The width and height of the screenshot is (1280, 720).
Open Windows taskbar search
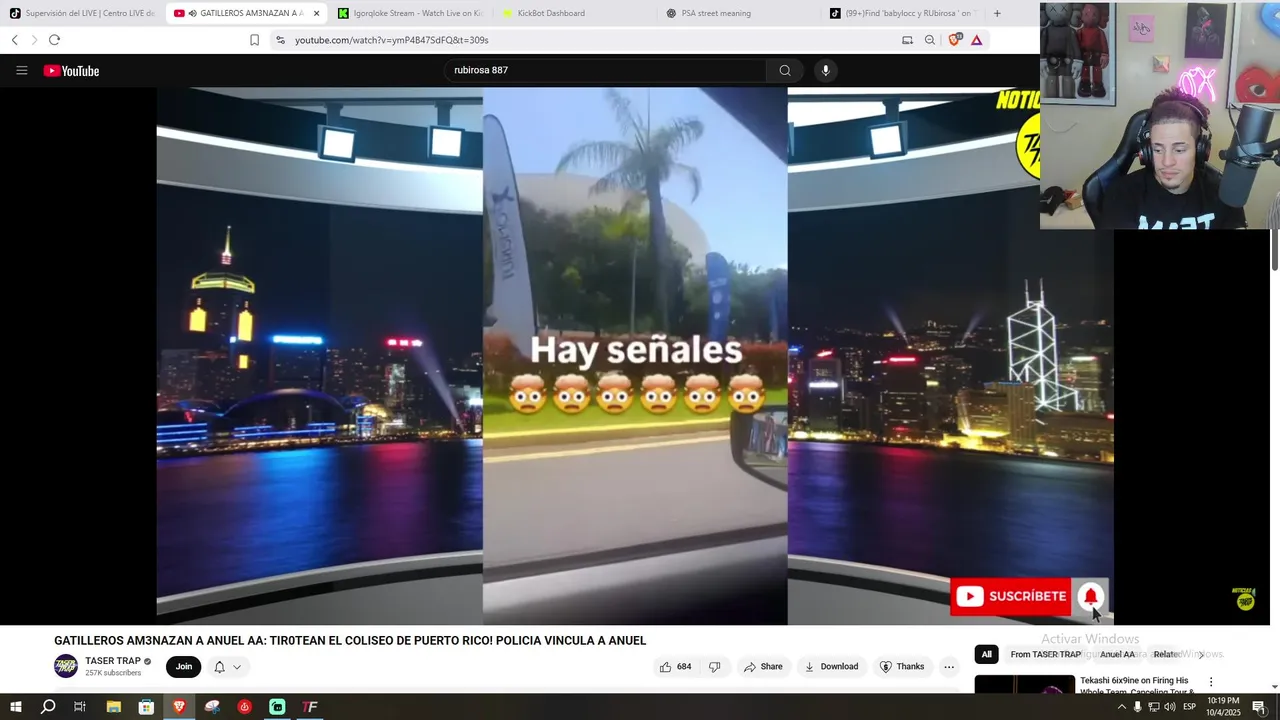tap(48, 707)
